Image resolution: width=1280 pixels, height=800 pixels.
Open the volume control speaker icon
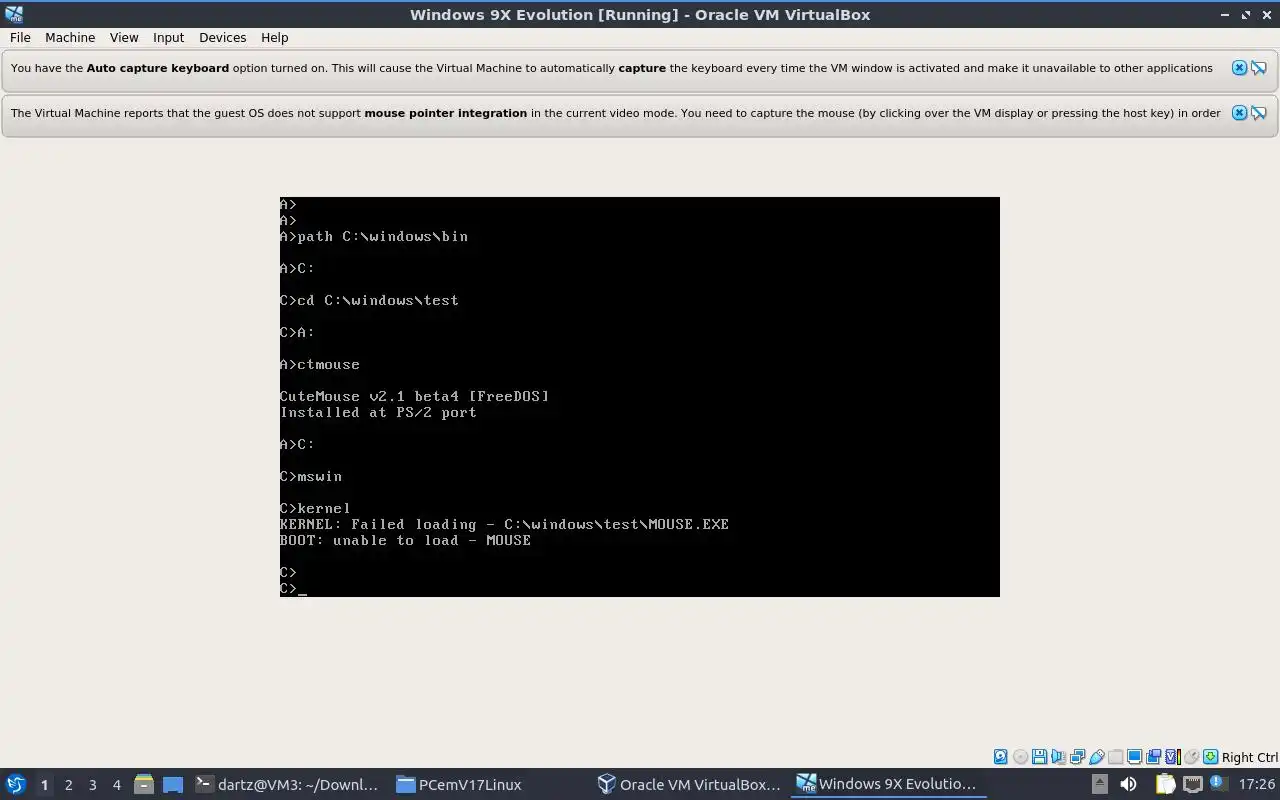(x=1128, y=784)
